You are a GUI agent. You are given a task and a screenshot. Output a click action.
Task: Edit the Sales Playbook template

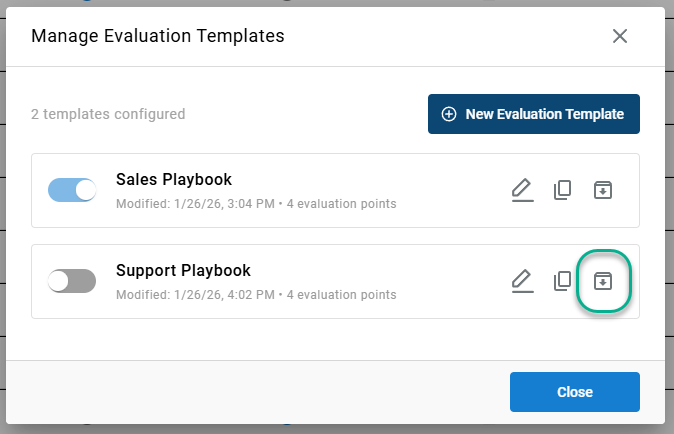click(521, 190)
